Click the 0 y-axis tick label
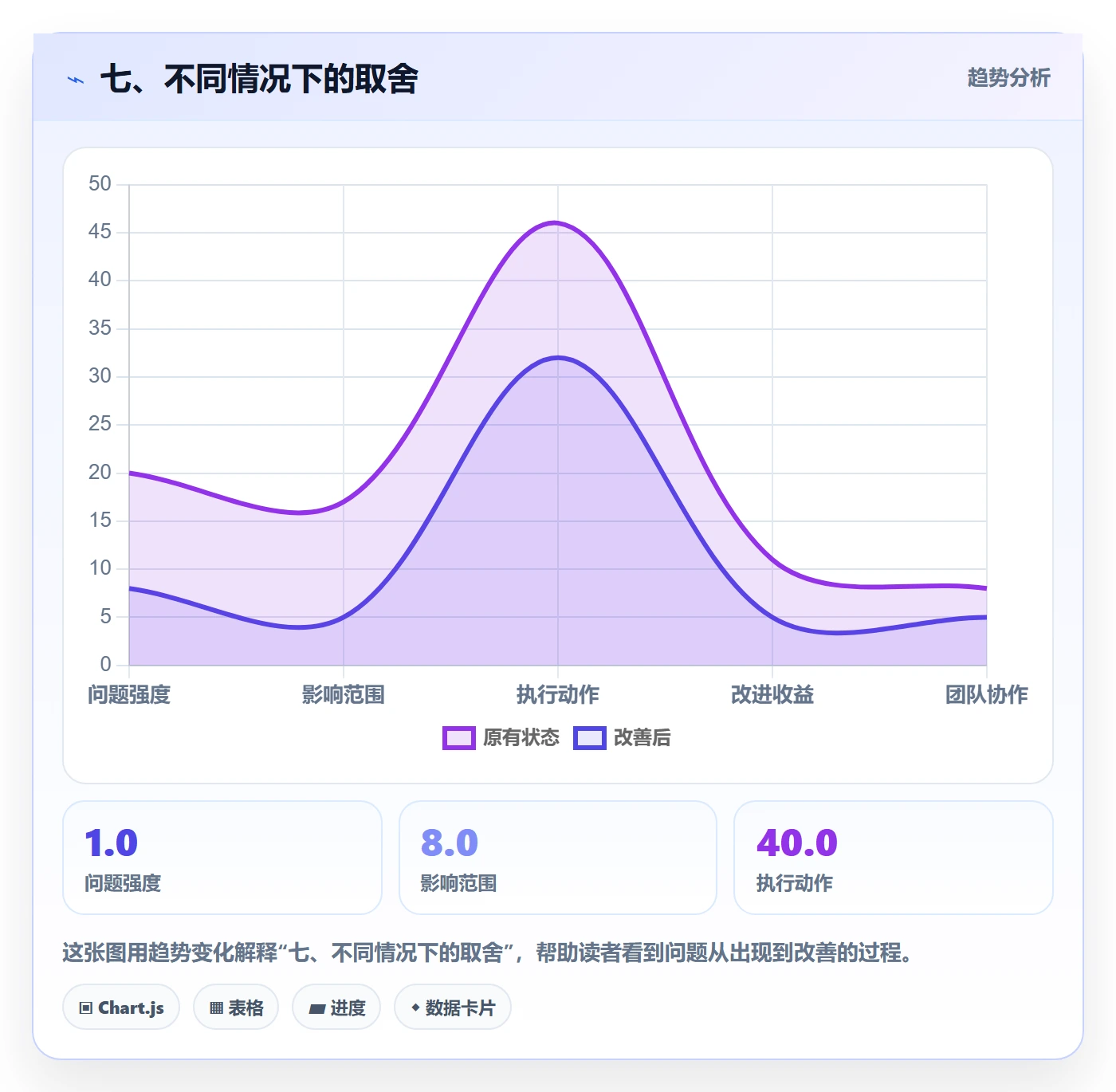The width and height of the screenshot is (1116, 1092). coord(105,664)
